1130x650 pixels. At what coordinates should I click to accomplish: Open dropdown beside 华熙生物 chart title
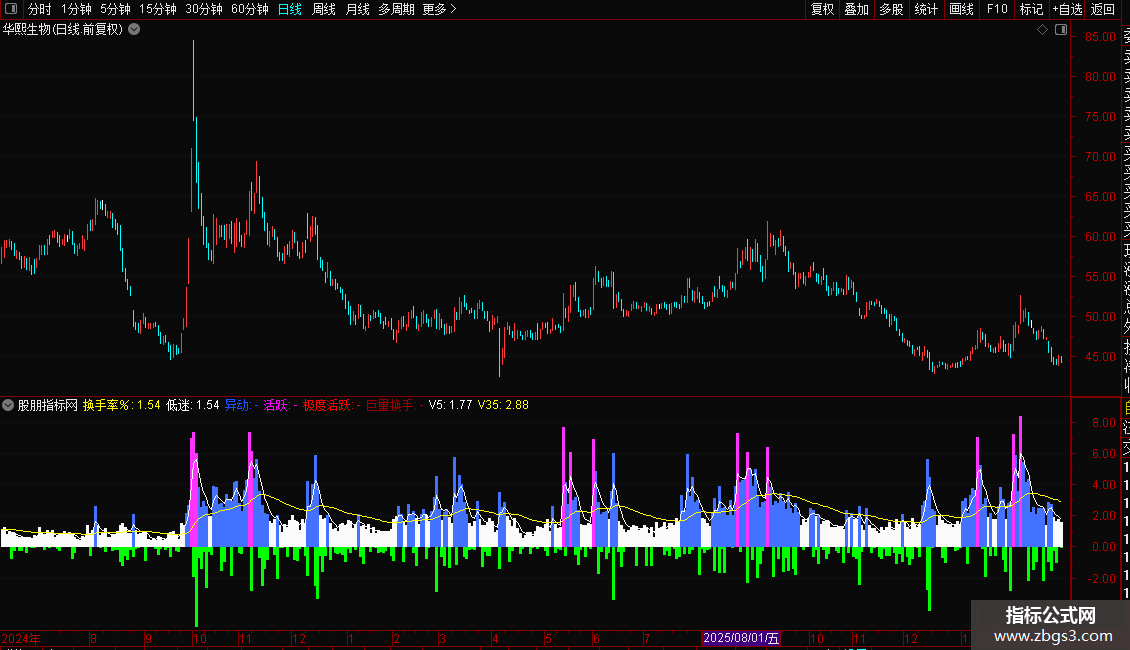[x=134, y=30]
